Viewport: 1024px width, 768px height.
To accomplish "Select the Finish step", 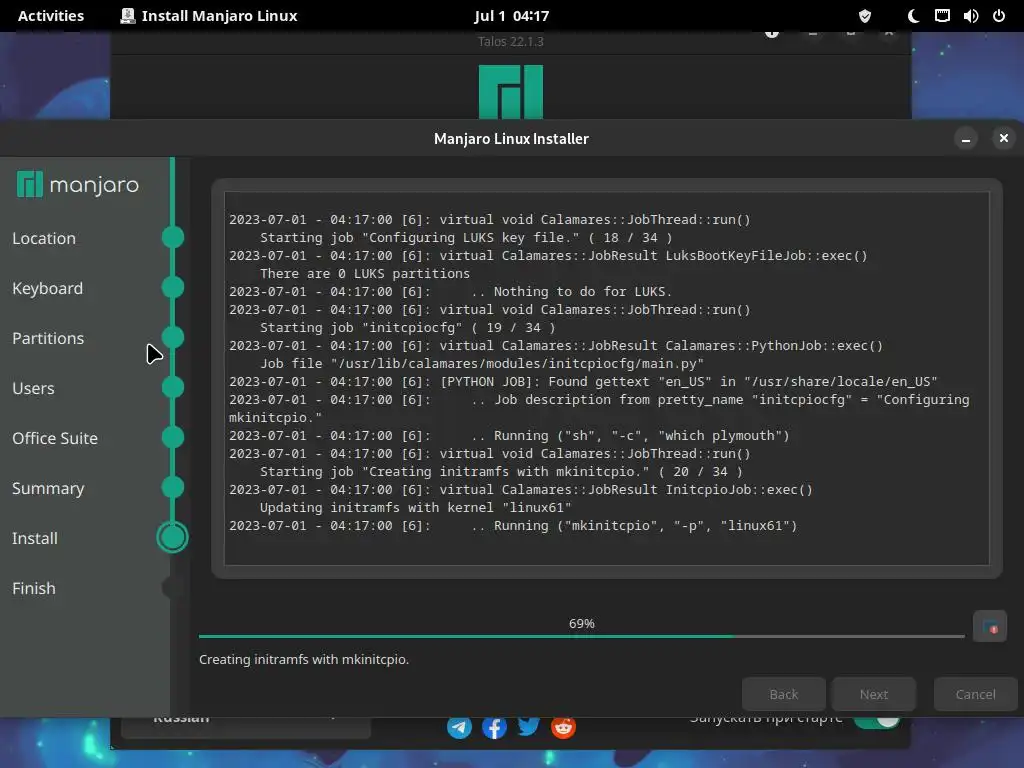I will point(34,588).
